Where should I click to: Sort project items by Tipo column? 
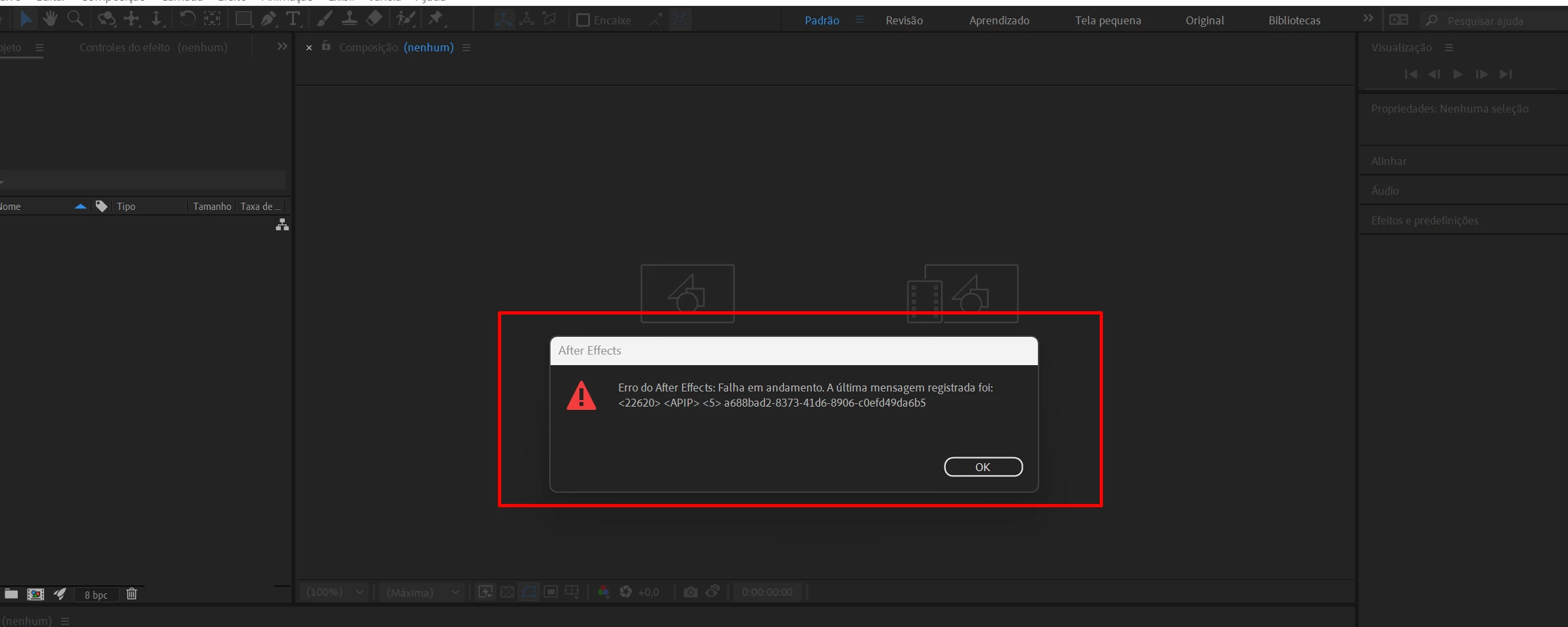tap(126, 207)
